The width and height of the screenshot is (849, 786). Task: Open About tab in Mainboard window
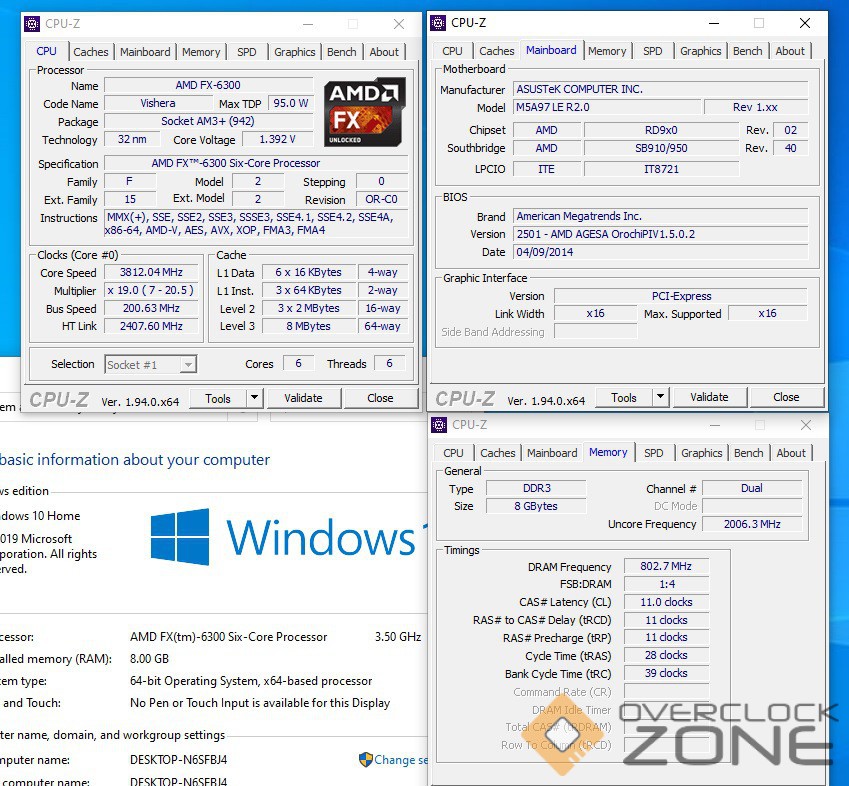click(x=790, y=51)
